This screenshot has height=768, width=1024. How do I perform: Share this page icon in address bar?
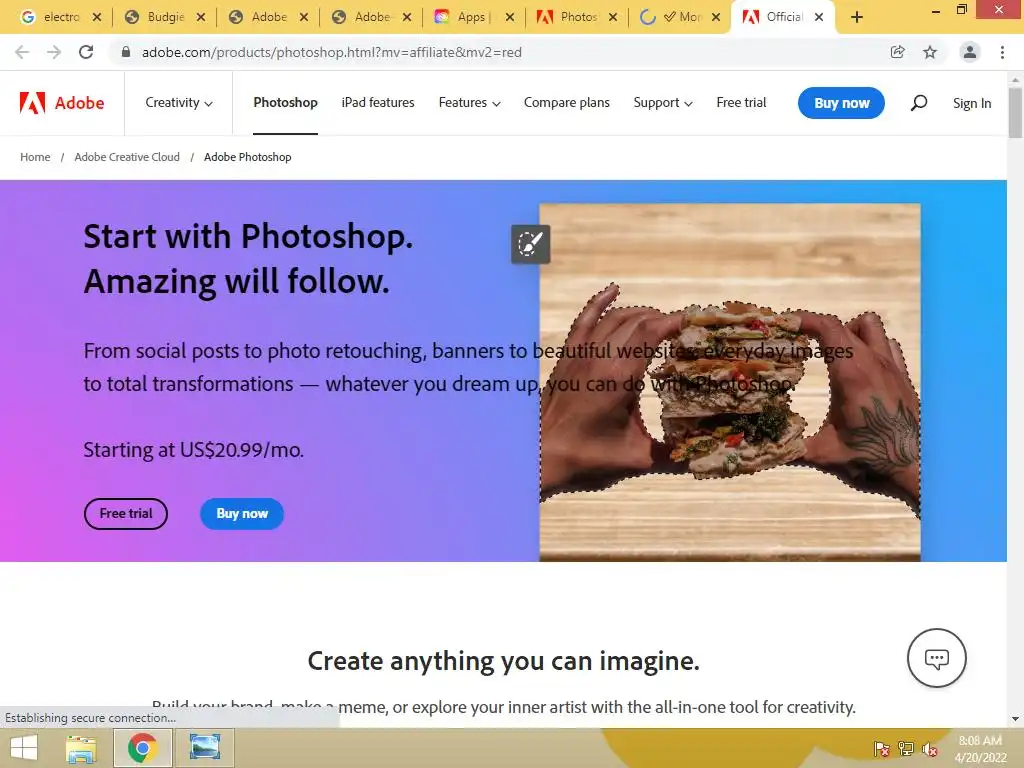[898, 52]
